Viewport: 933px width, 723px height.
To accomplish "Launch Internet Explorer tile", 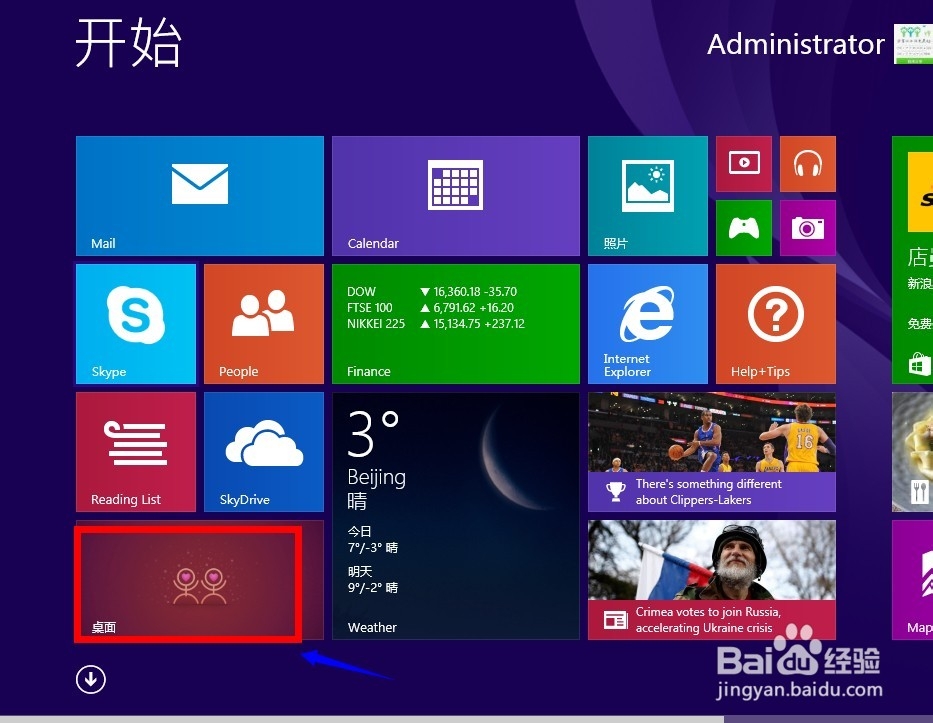I will 648,324.
